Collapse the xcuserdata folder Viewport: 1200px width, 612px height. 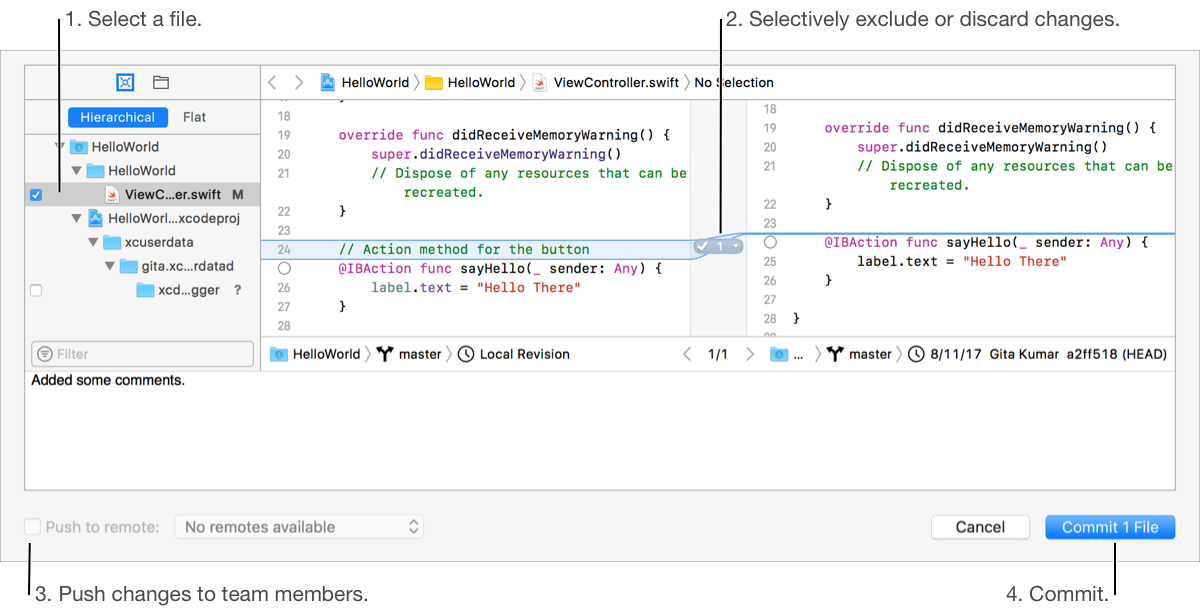coord(94,242)
